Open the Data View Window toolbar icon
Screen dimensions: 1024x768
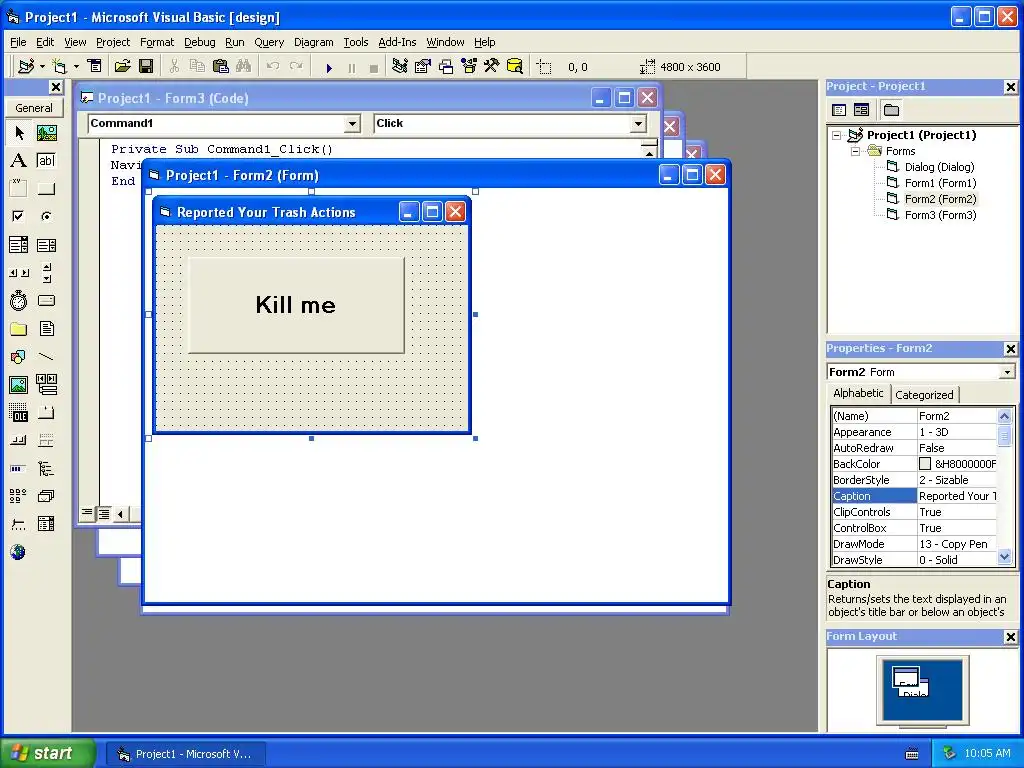pyautogui.click(x=515, y=67)
